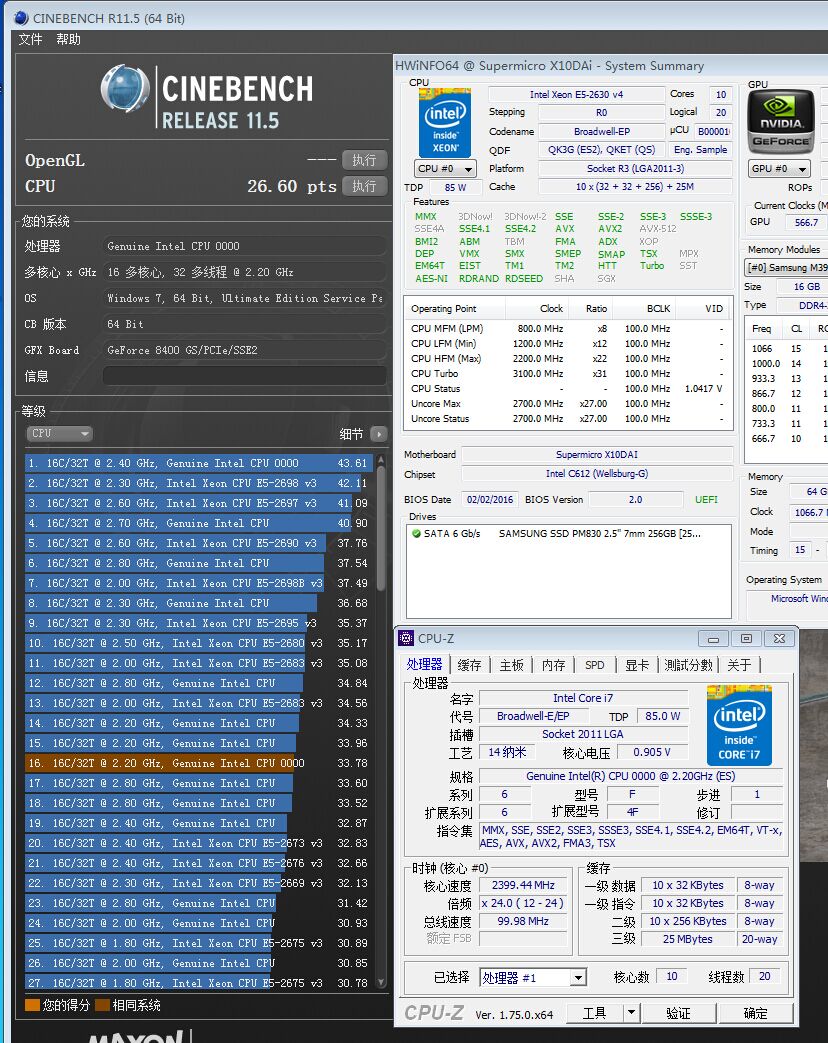Image resolution: width=828 pixels, height=1043 pixels.
Task: Run the CPU benchmark with 执行 button
Action: 364,186
